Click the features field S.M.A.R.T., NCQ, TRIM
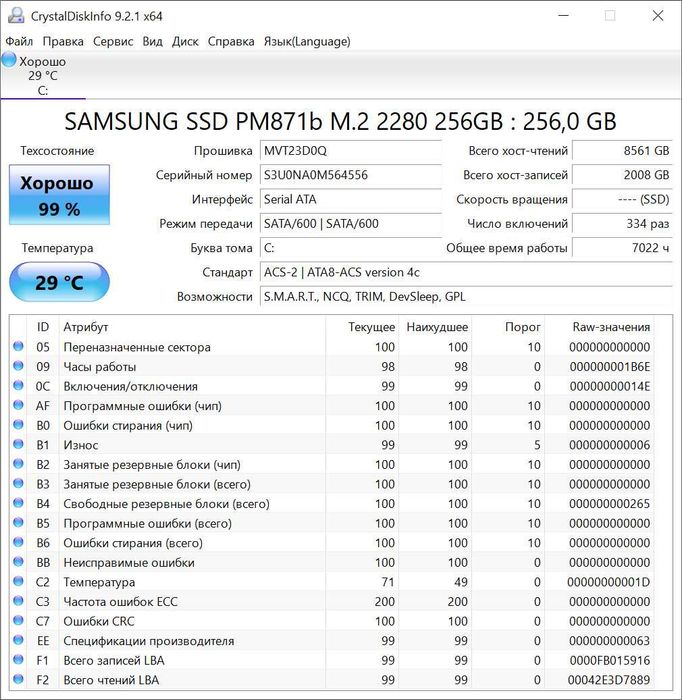Screen dimensions: 682x700 click(x=466, y=296)
